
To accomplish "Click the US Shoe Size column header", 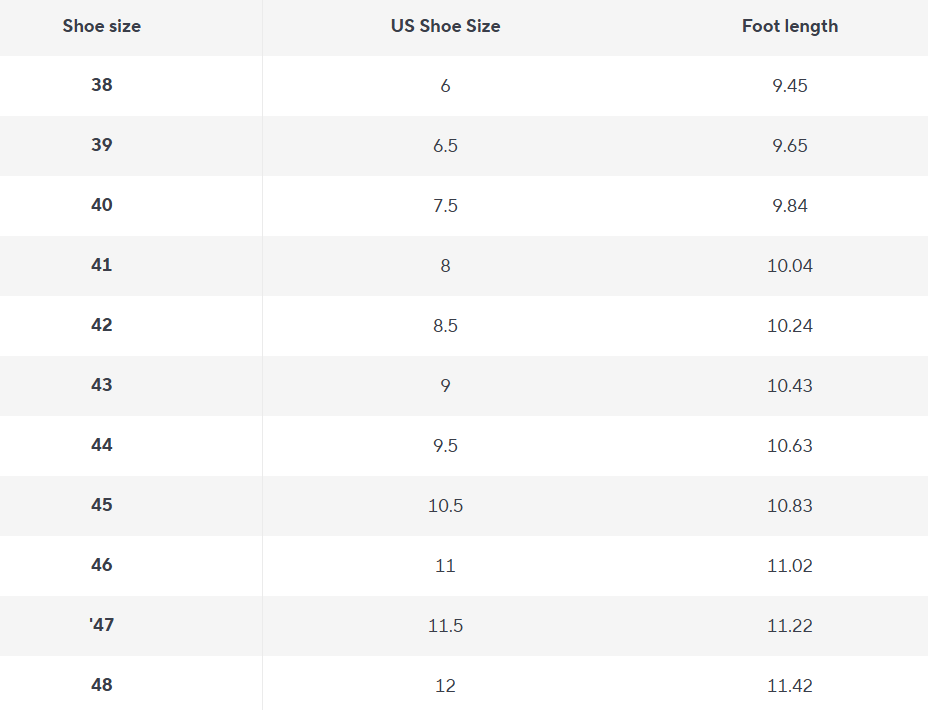I will click(x=445, y=26).
